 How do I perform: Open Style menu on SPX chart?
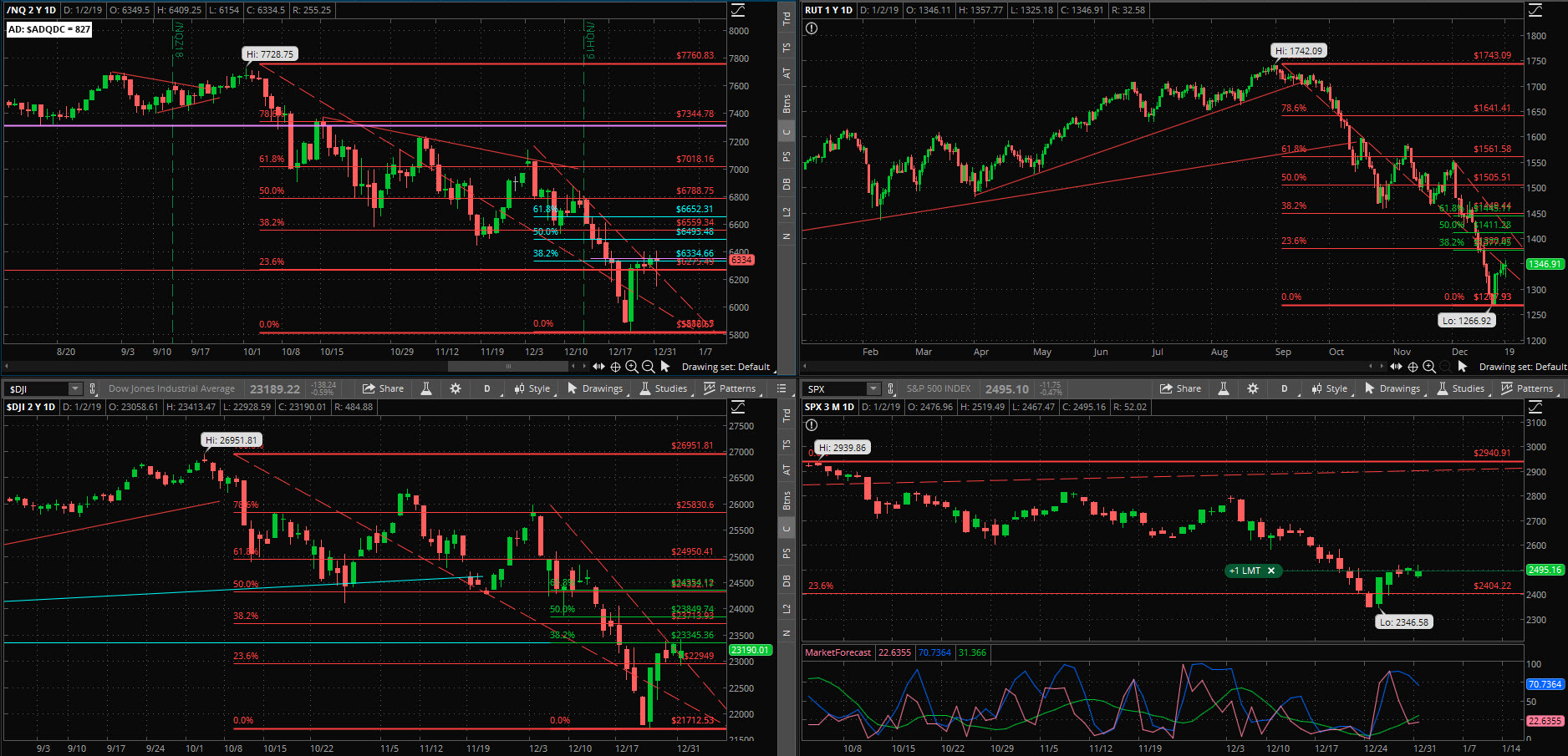click(1330, 388)
